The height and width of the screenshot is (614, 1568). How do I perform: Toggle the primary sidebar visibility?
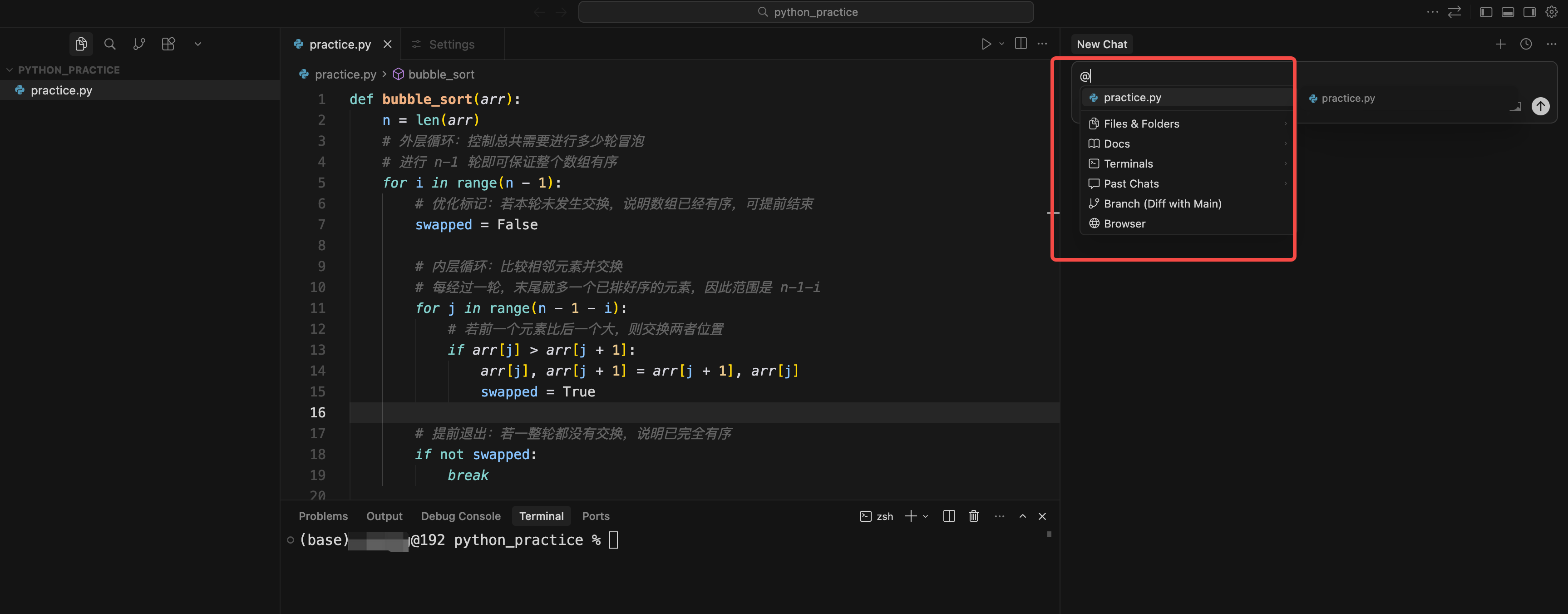[x=1486, y=12]
